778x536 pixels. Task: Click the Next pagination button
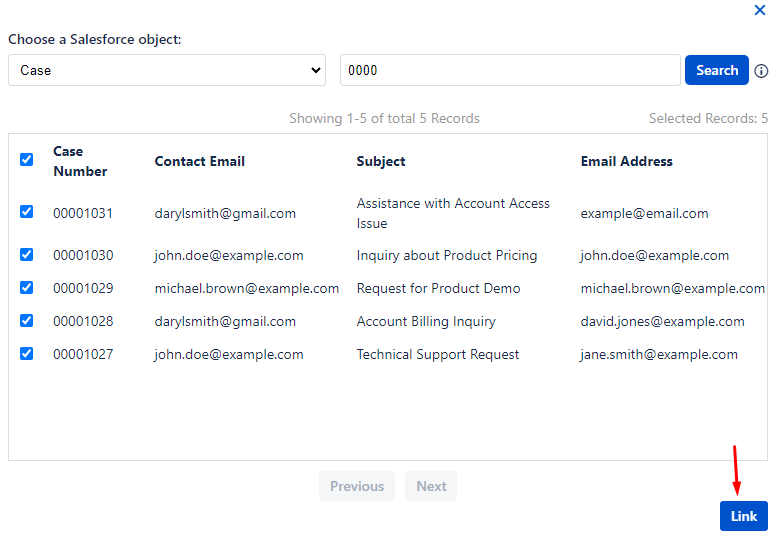click(431, 486)
